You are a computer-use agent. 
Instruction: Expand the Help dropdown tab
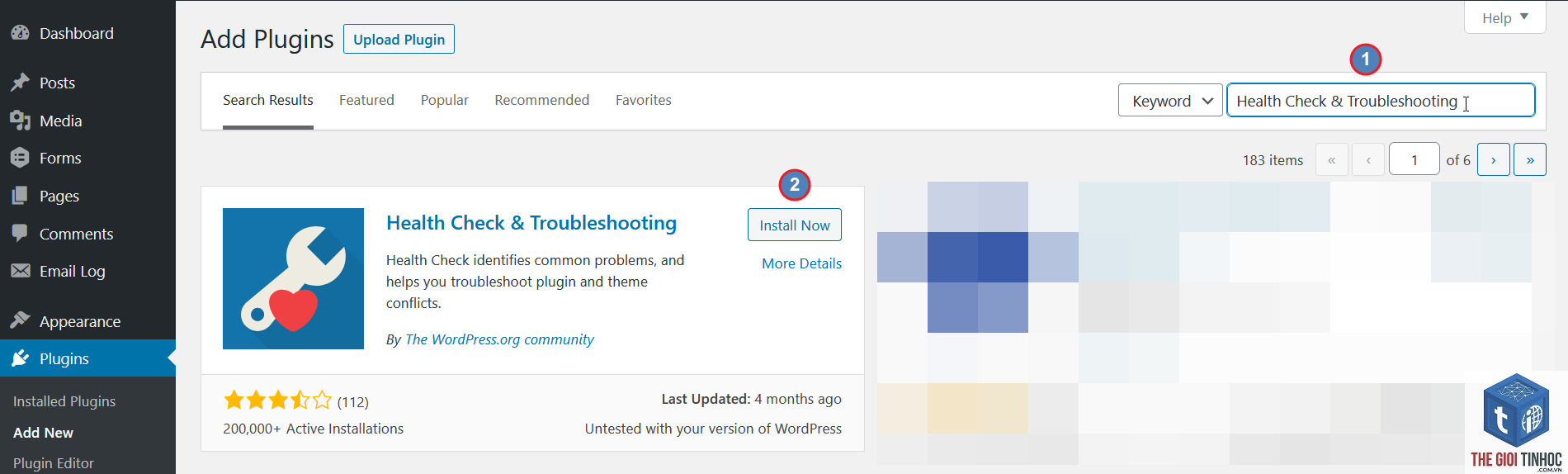tap(1504, 17)
